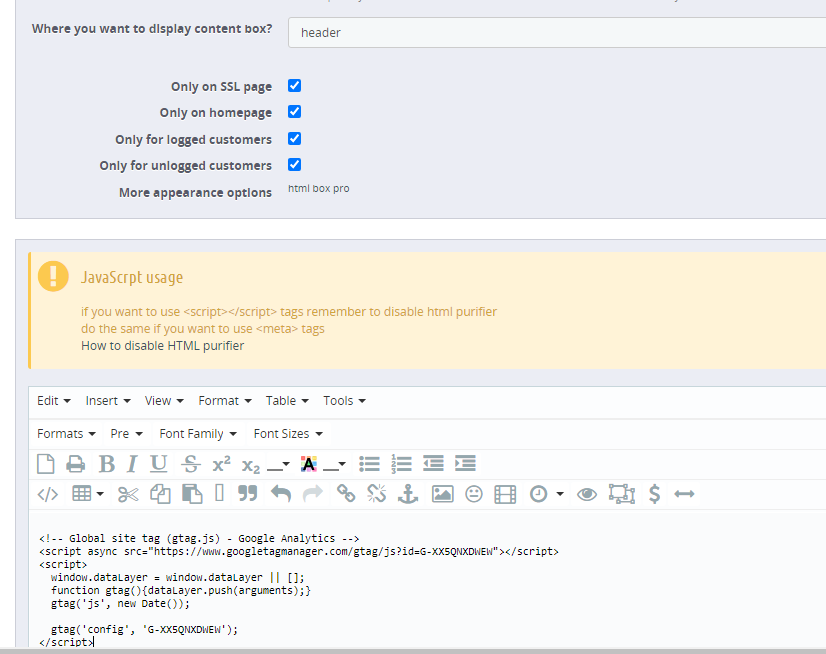The image size is (826, 654).
Task: Click the Redo arrow icon
Action: [x=313, y=494]
